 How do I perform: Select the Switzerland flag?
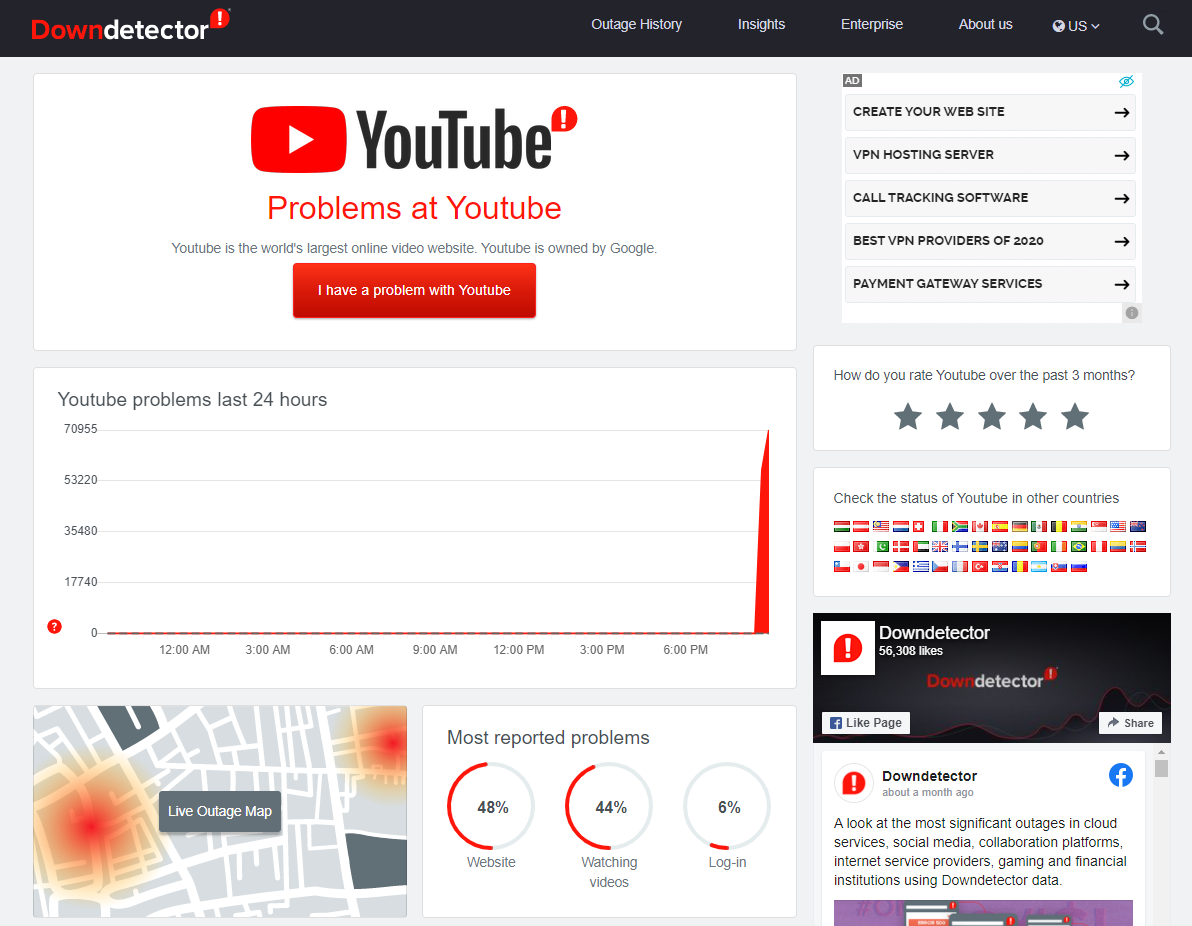(x=918, y=526)
